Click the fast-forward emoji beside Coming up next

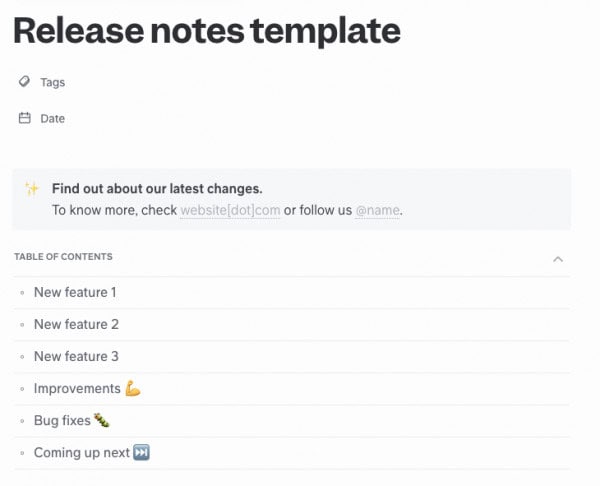(141, 452)
